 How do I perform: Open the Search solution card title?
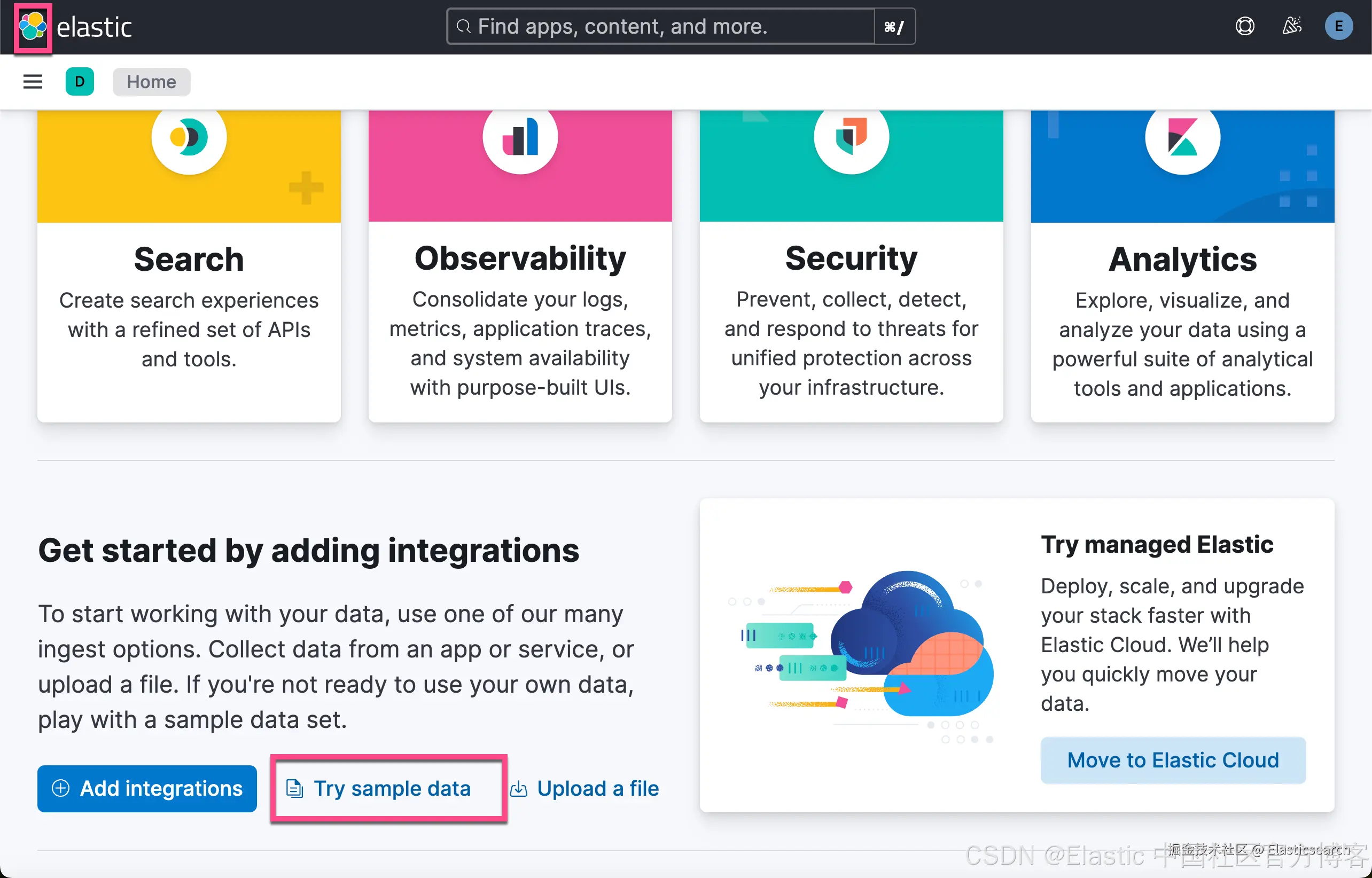(189, 260)
